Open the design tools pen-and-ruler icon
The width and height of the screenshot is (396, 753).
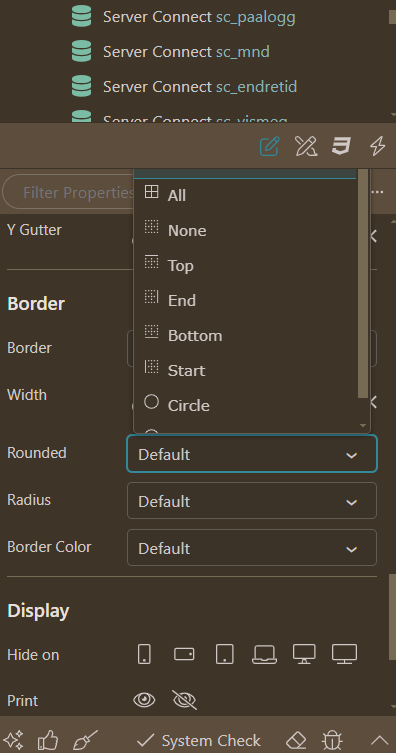point(306,146)
